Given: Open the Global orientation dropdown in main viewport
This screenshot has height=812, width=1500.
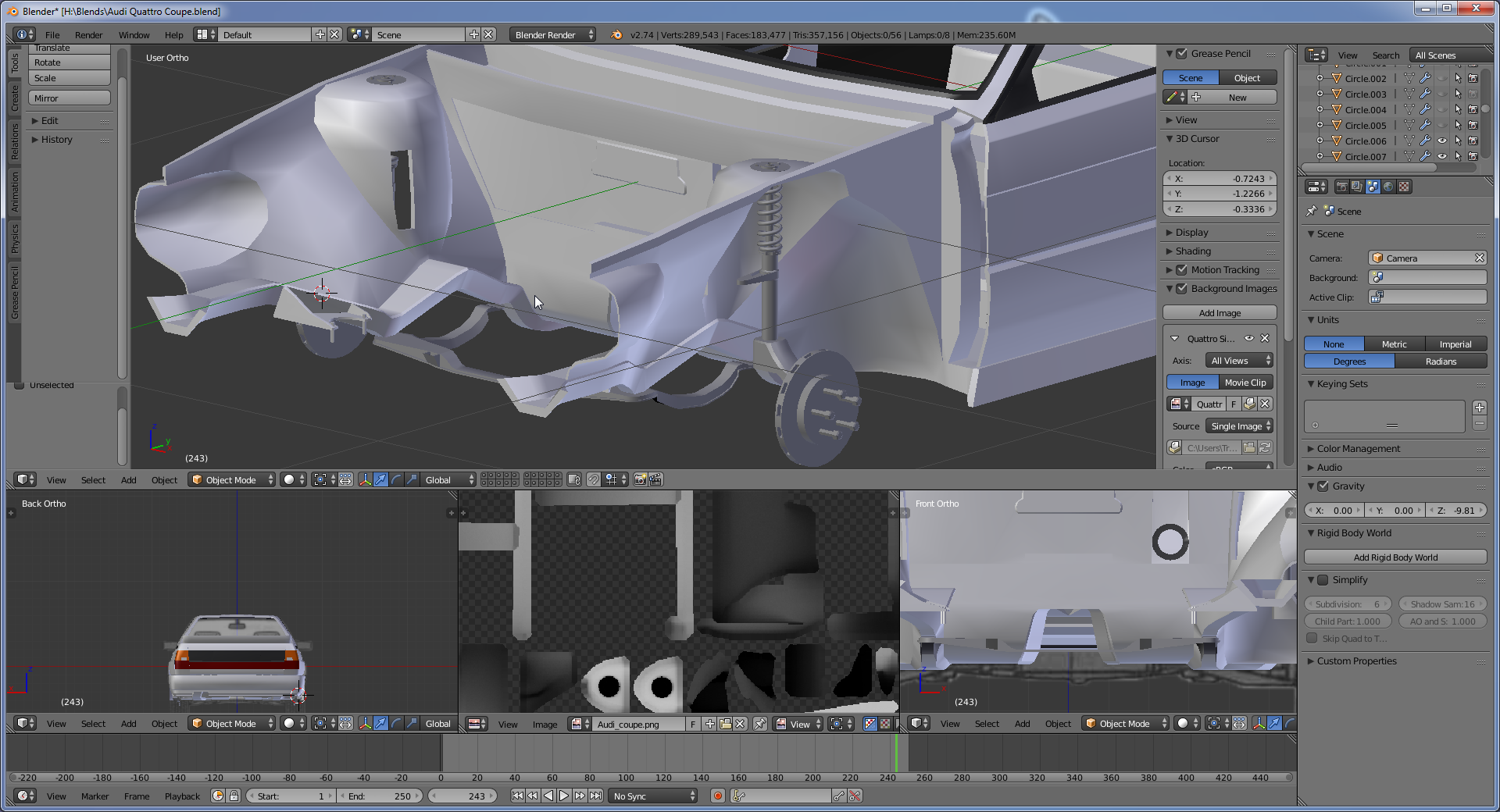Looking at the screenshot, I should tap(448, 480).
